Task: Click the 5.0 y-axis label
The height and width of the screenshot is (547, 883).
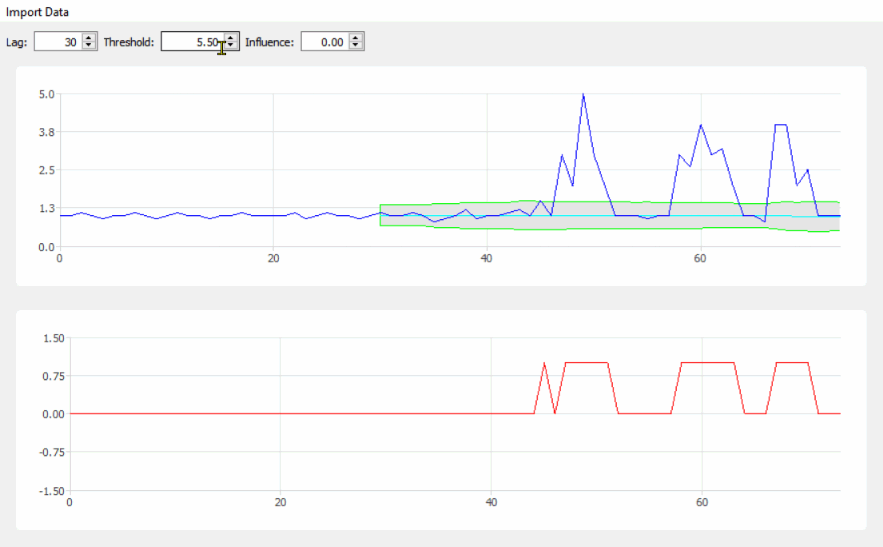Action: [46, 94]
